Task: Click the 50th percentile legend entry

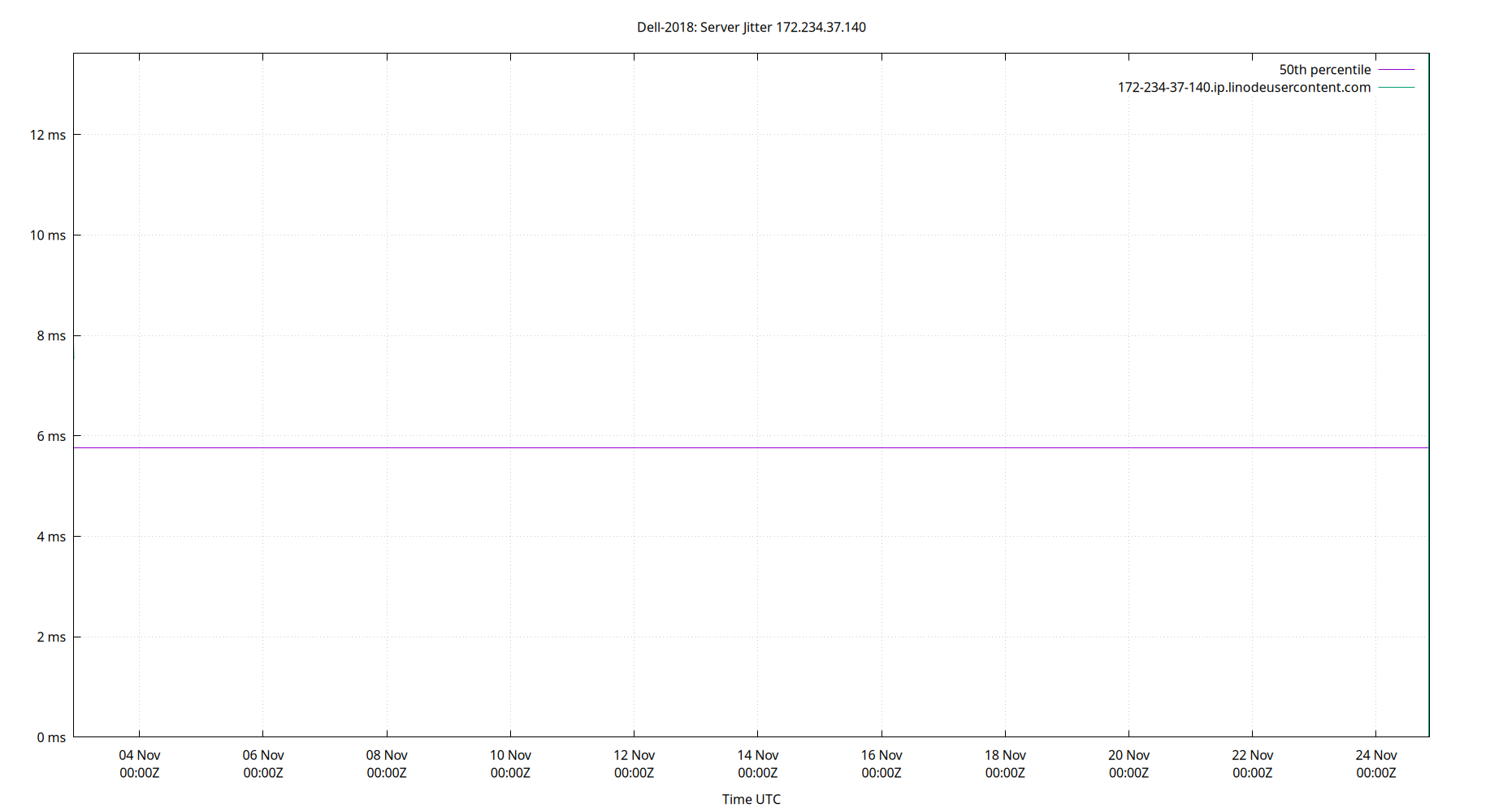Action: (x=1324, y=69)
